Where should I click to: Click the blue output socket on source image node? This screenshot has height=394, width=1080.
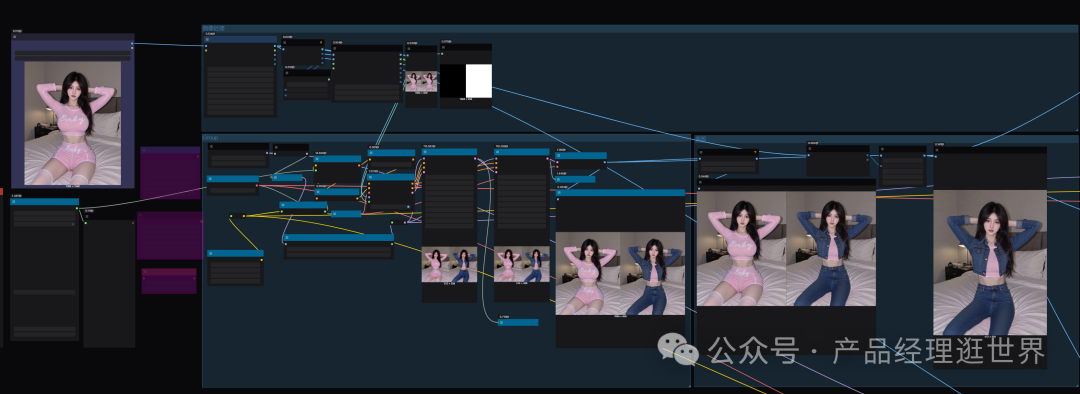coord(132,43)
